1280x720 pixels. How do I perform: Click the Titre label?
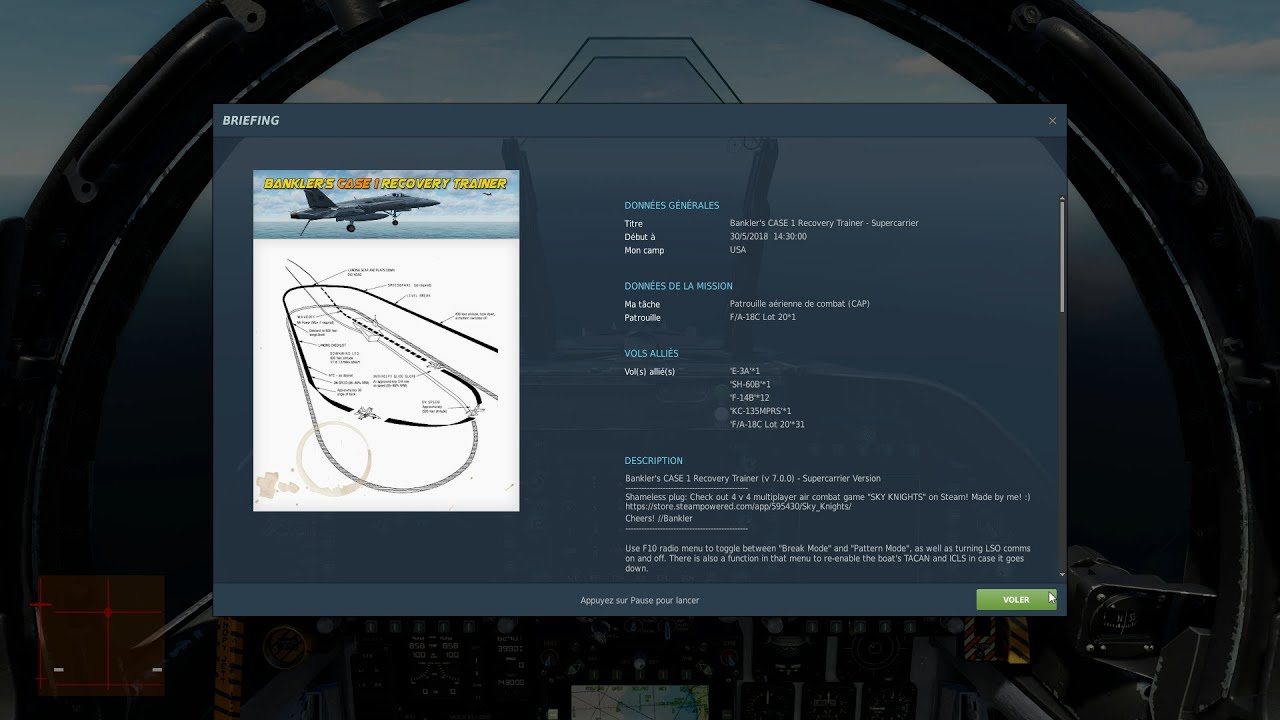[634, 224]
